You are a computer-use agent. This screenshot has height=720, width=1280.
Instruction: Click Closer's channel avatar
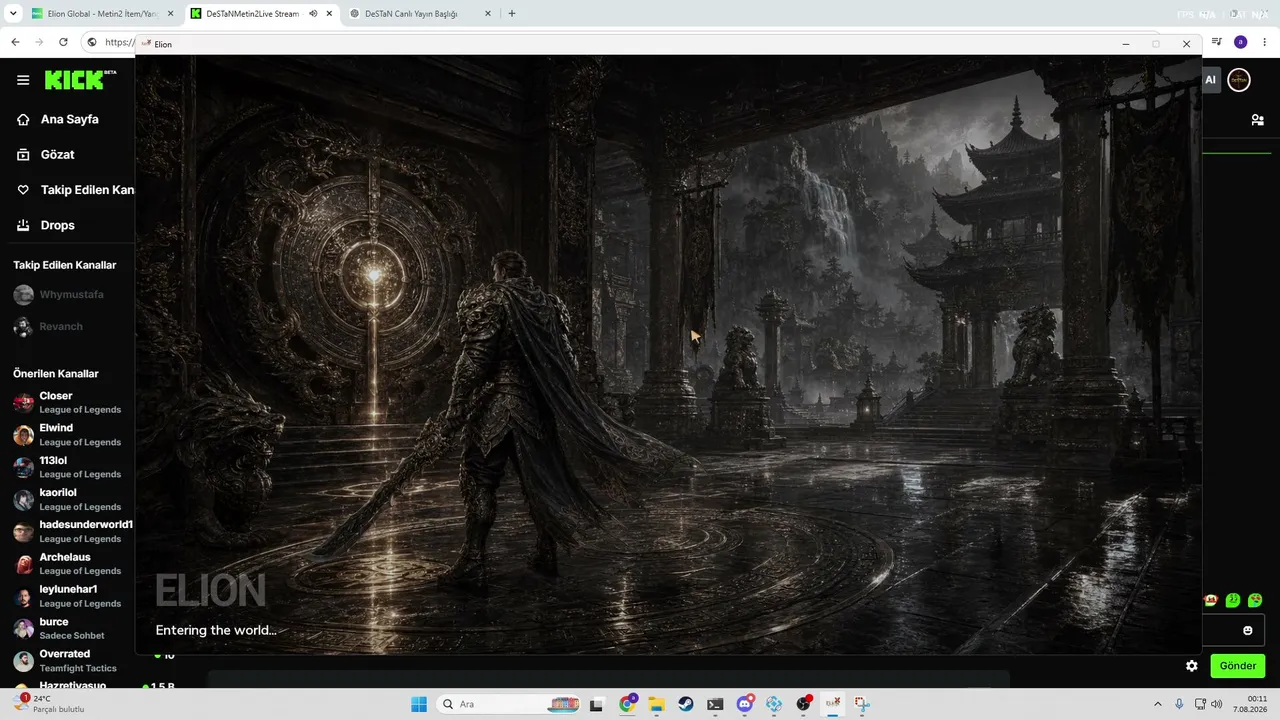coord(23,403)
